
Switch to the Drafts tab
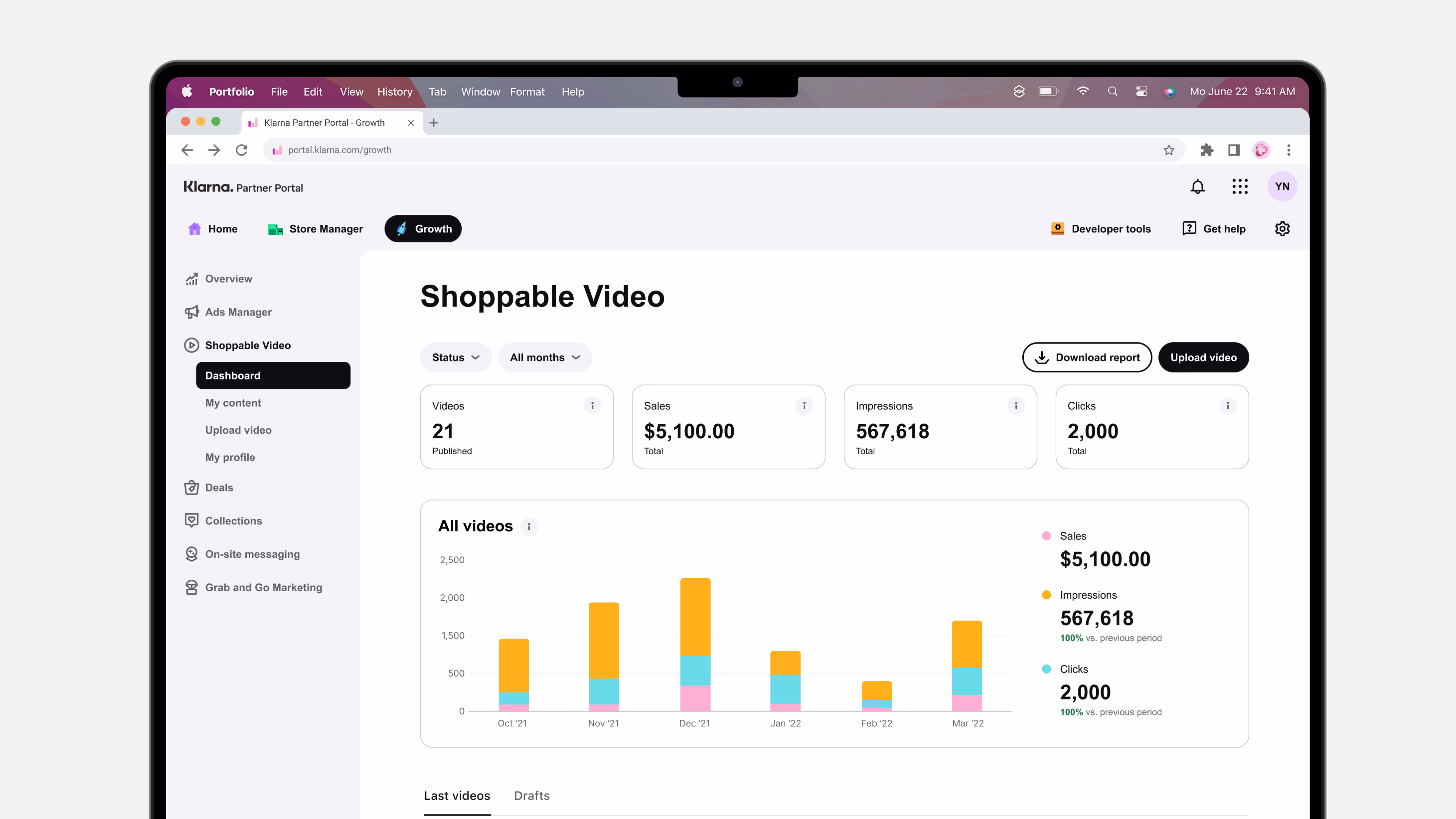coord(531,796)
